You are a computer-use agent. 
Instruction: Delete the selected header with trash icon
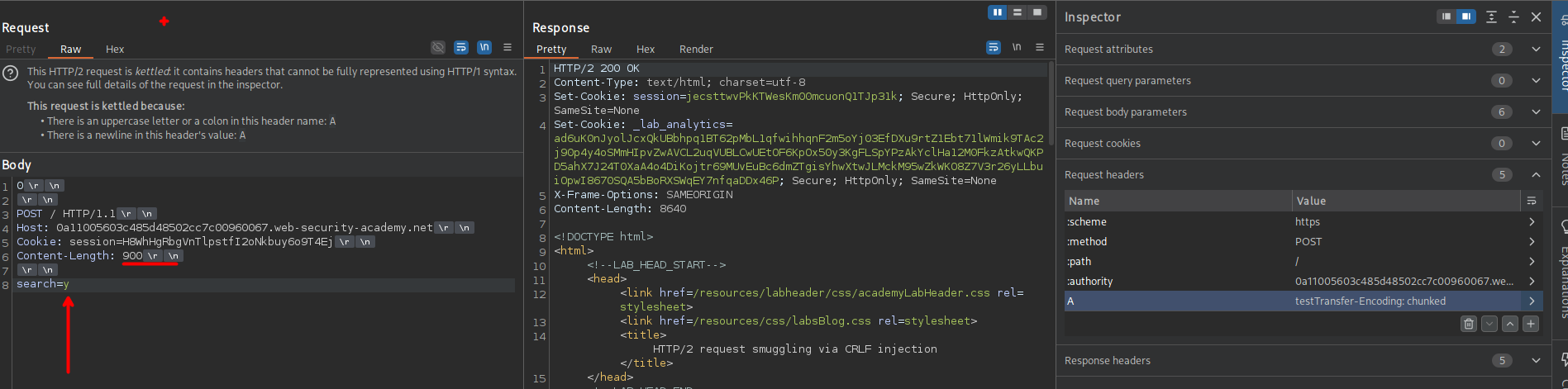(1468, 324)
